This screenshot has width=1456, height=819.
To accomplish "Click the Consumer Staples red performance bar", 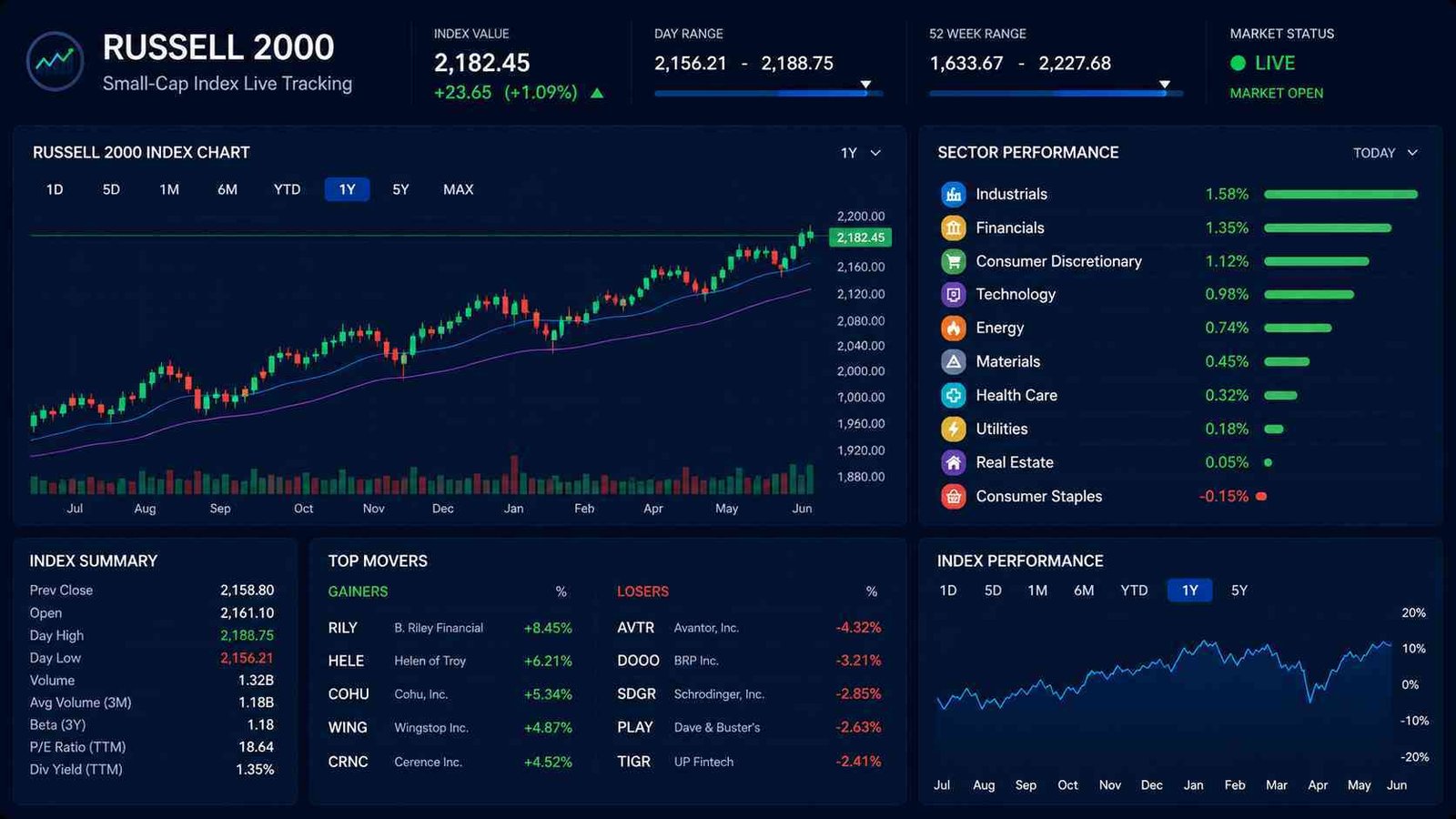I will click(x=1261, y=496).
